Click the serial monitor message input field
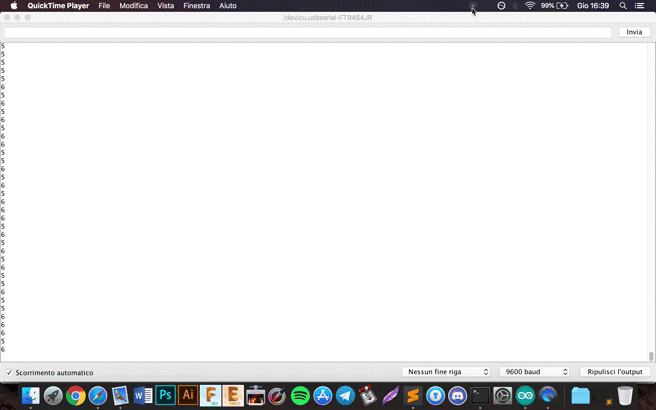The height and width of the screenshot is (410, 656). point(308,32)
